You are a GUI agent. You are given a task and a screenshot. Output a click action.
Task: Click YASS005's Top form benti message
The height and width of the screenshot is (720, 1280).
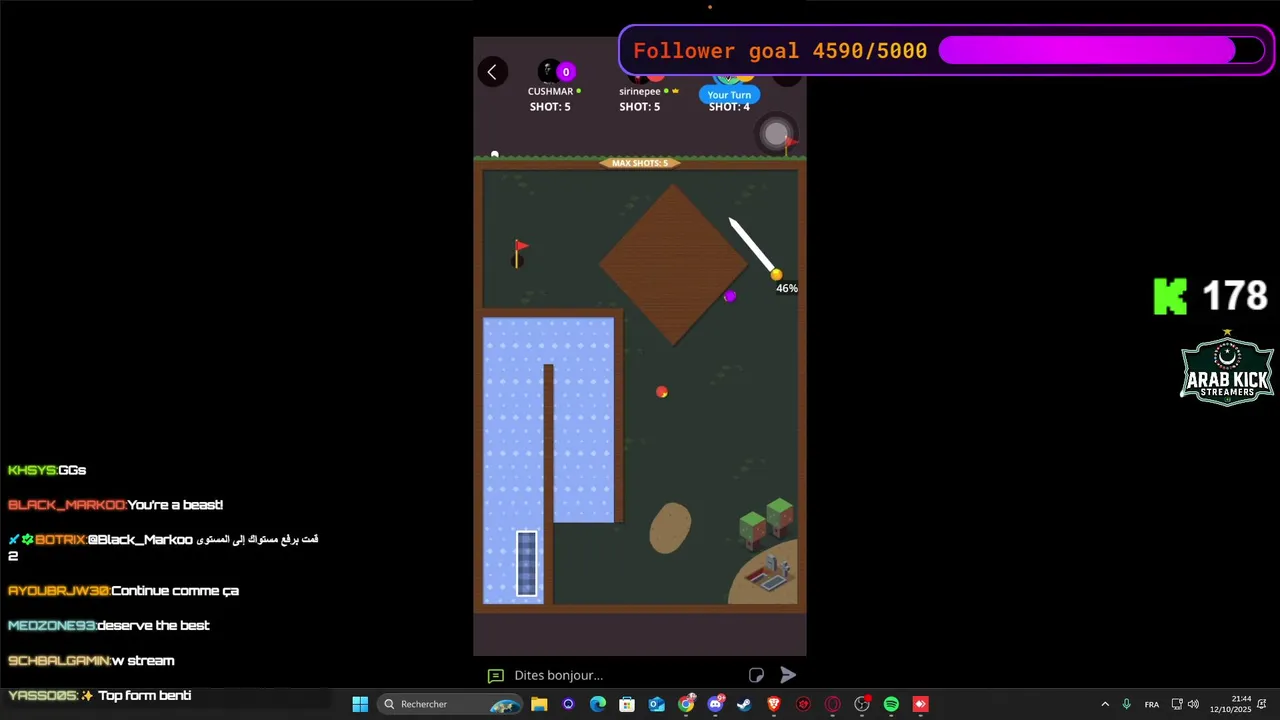tap(99, 696)
